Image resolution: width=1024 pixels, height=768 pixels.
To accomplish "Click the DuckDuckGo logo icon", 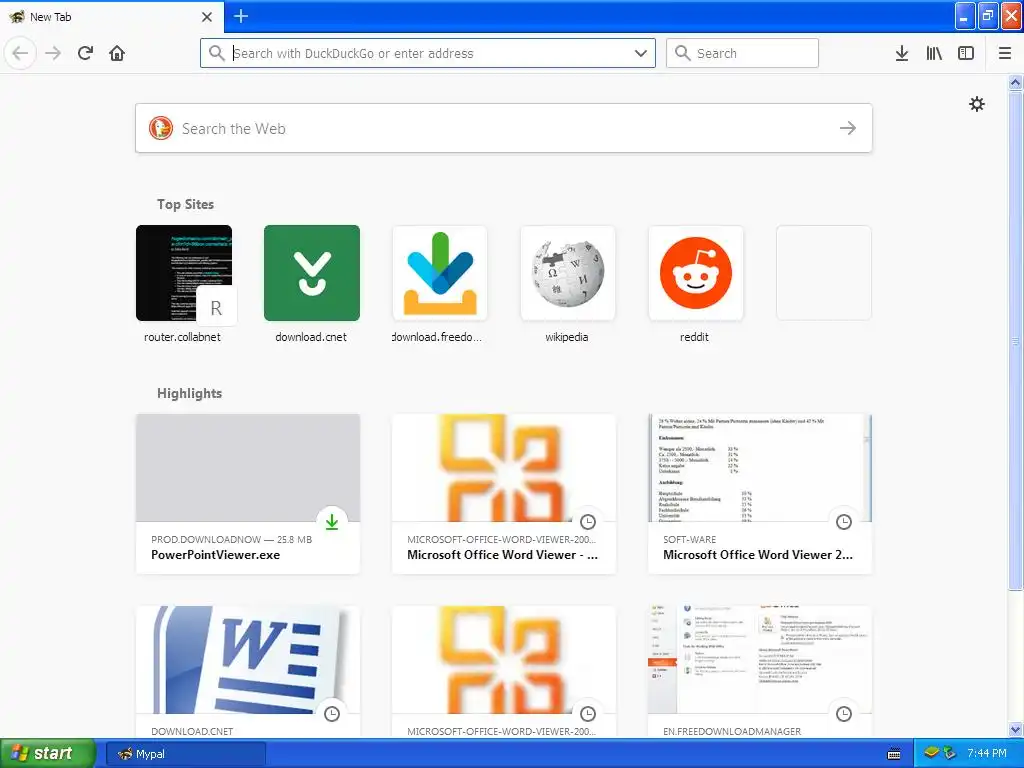I will point(161,128).
